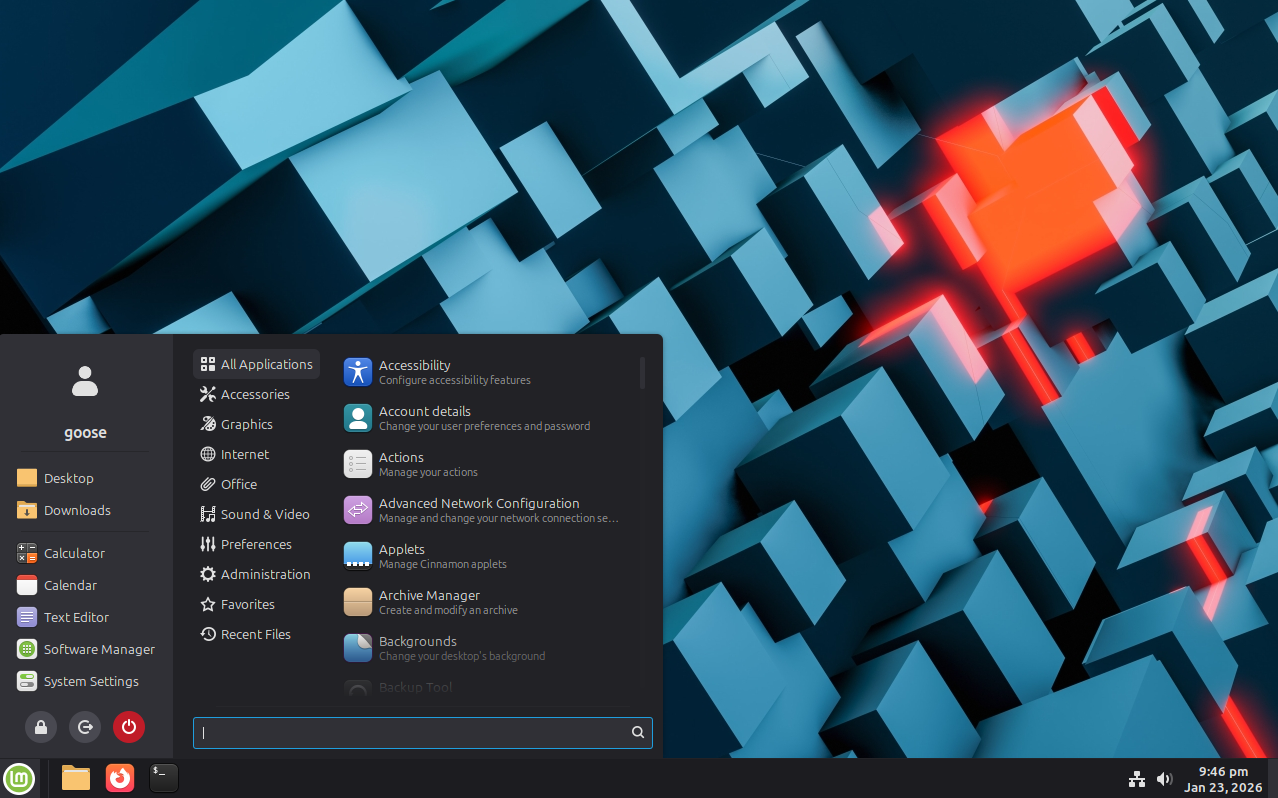
Task: Open Advanced Network Configuration
Action: [478, 509]
